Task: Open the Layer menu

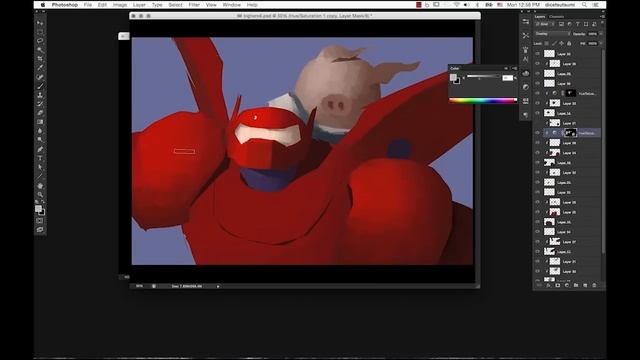Action: click(139, 5)
